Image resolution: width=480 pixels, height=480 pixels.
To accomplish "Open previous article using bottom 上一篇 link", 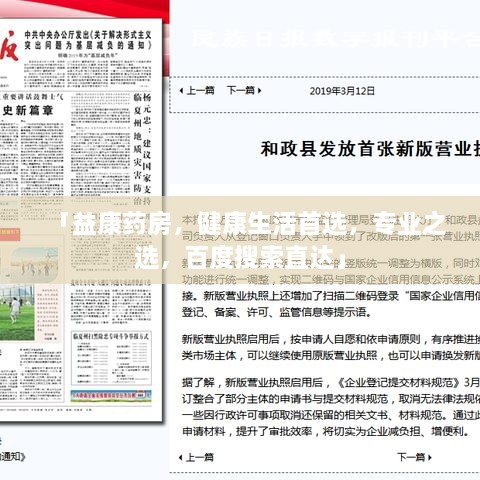I will [199, 457].
